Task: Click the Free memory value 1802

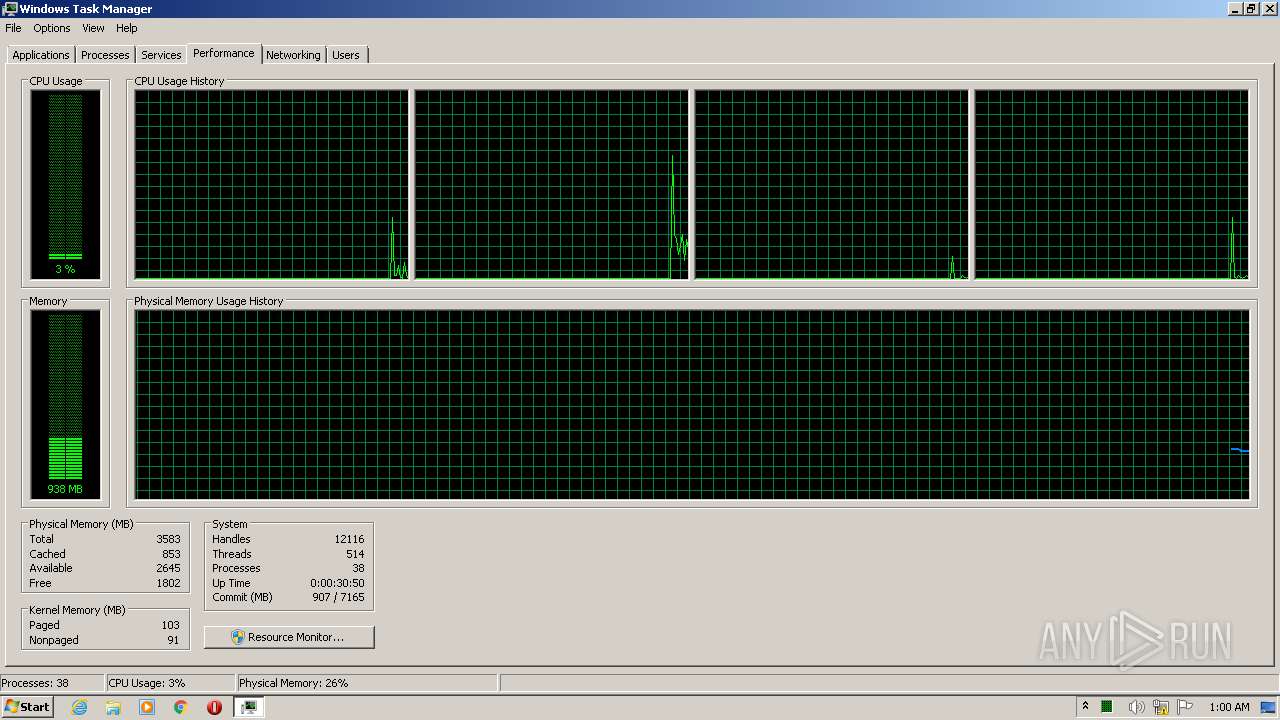Action: click(168, 583)
